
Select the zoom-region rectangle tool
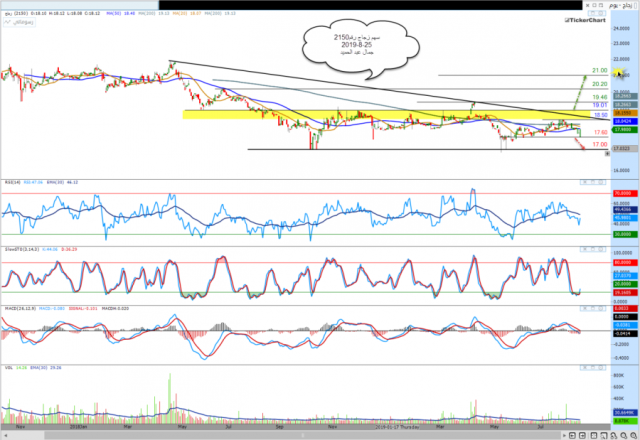(604, 436)
